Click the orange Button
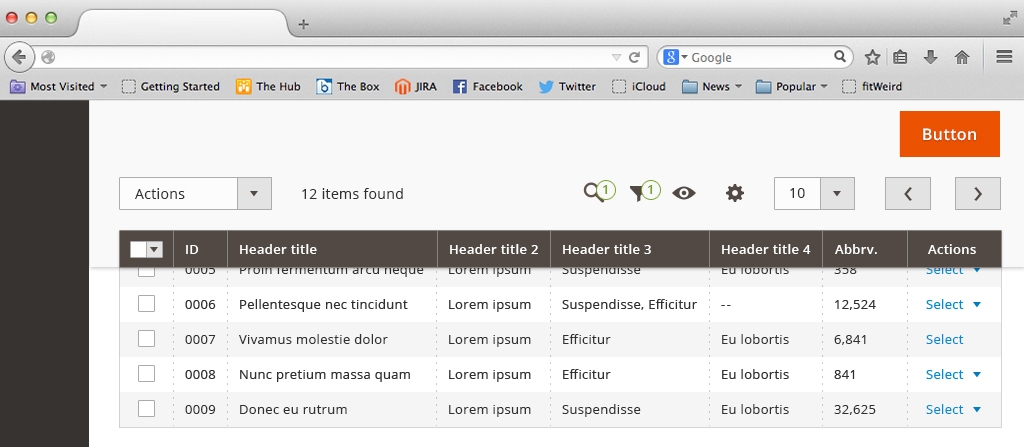 949,134
